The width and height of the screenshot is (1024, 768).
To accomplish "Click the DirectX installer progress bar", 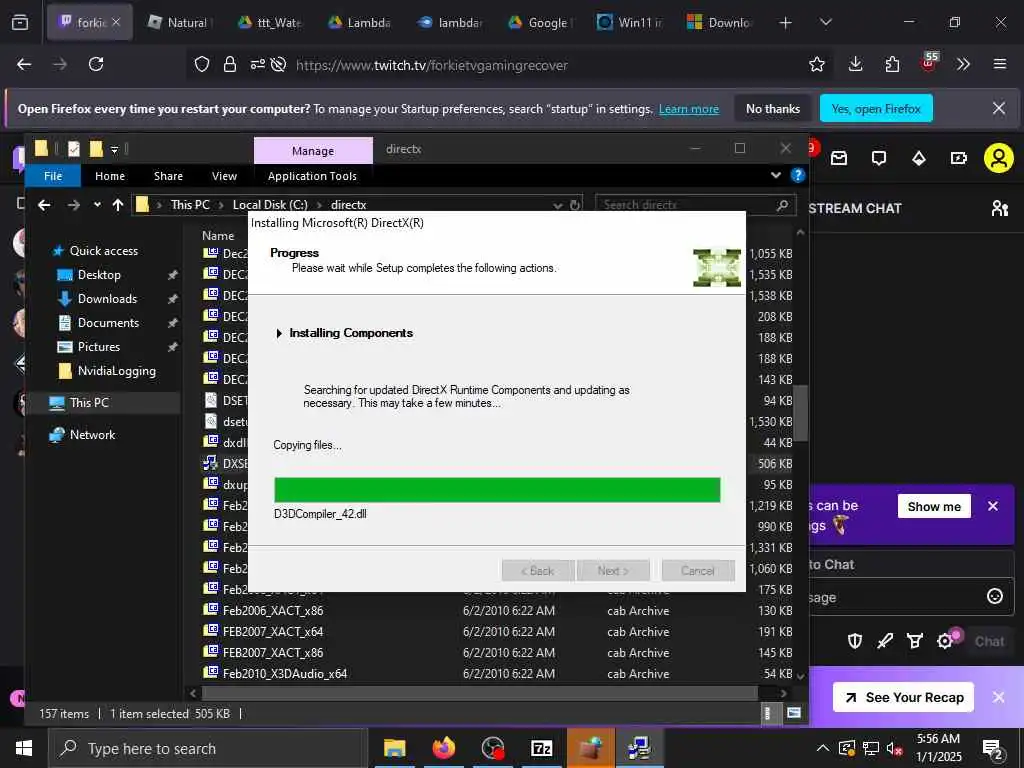I will 497,490.
